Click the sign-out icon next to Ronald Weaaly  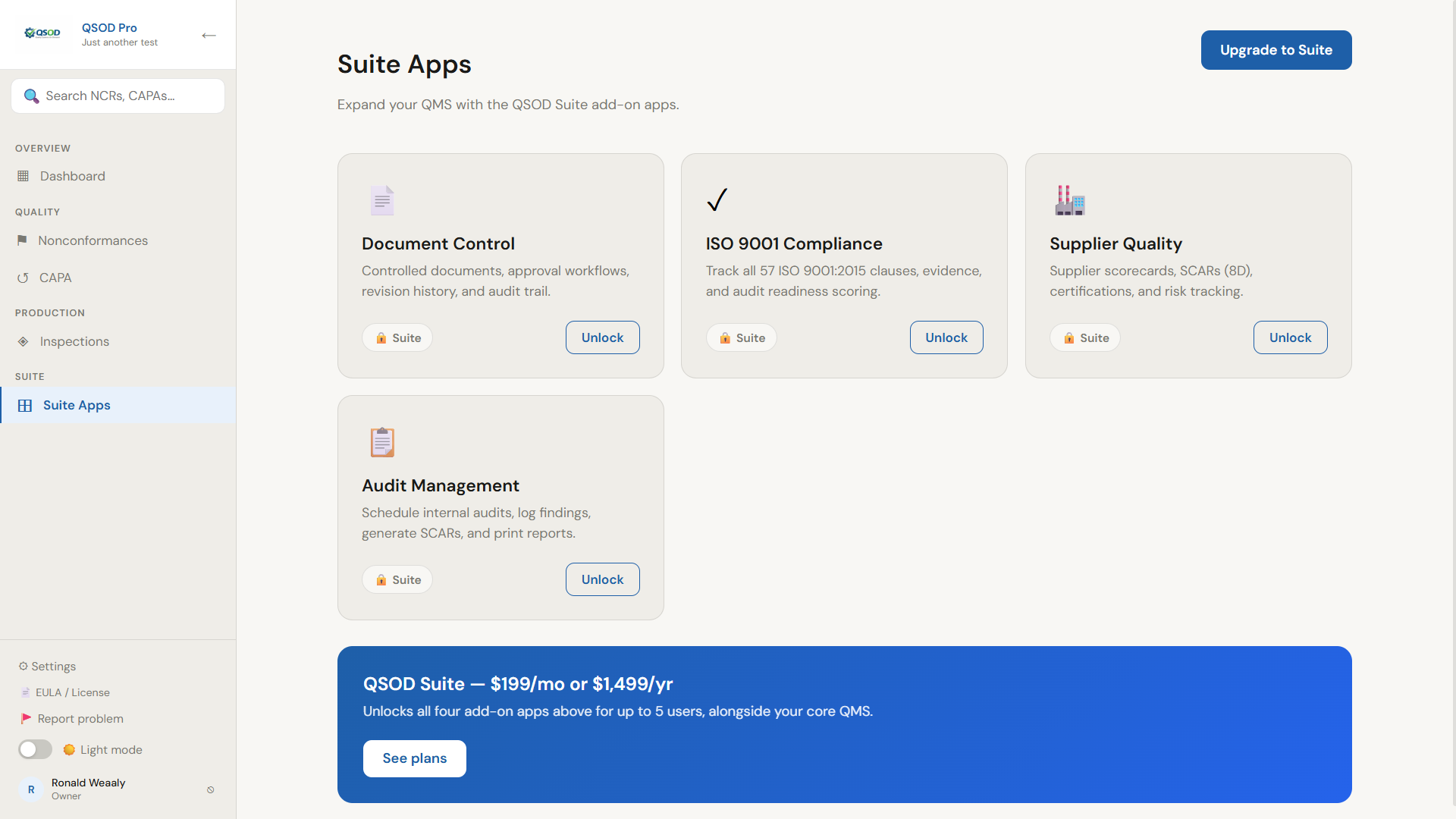tap(211, 789)
